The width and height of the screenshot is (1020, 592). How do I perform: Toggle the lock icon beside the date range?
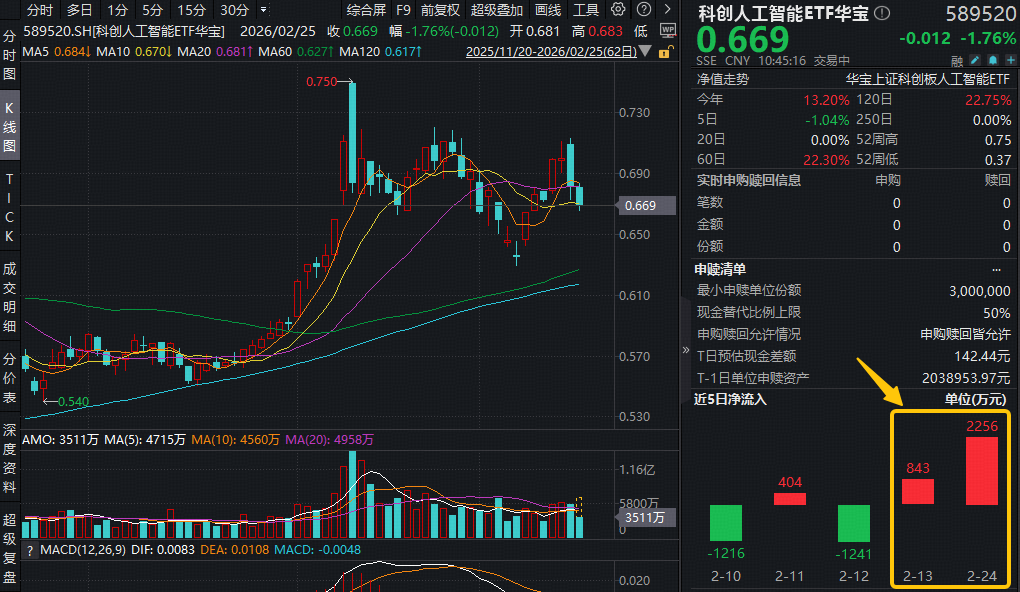point(663,52)
